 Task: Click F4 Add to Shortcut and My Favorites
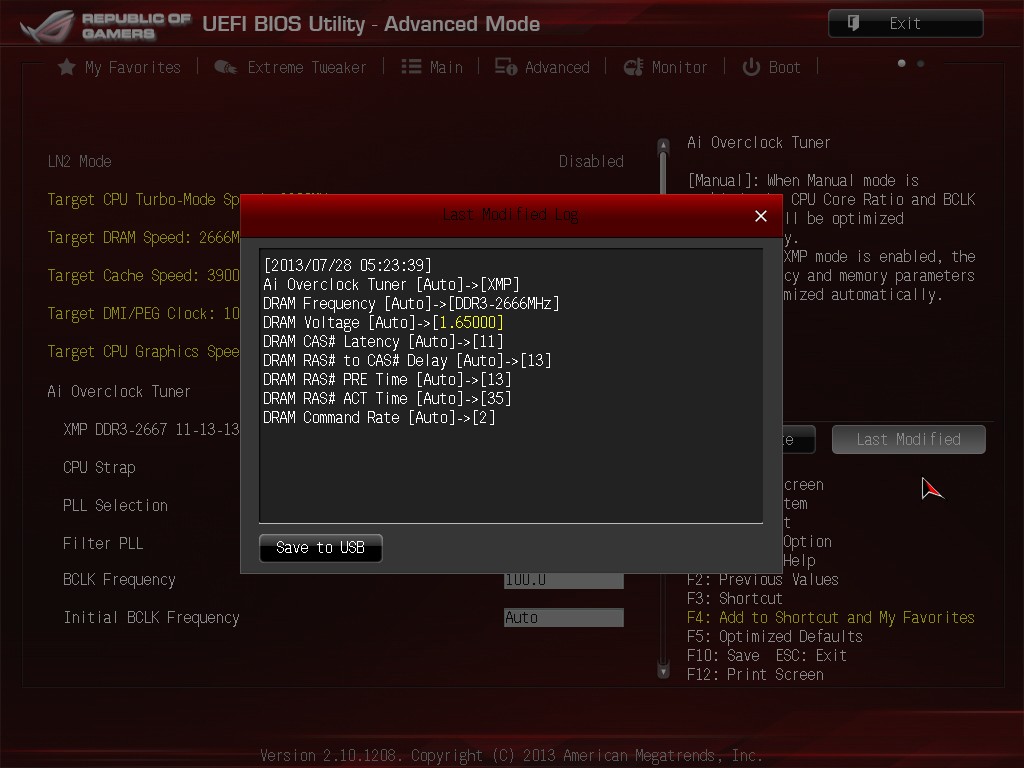click(831, 618)
